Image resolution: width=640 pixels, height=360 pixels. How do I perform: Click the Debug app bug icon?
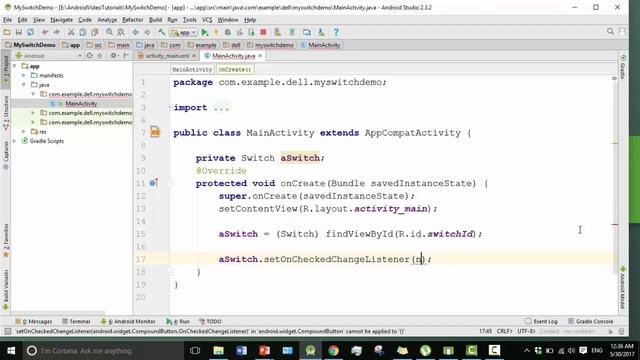click(228, 32)
